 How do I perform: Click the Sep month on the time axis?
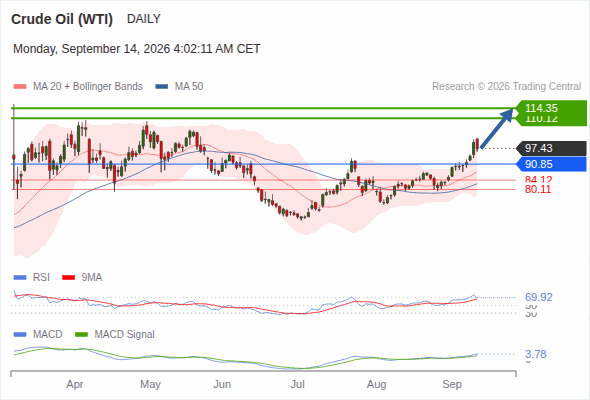452,384
